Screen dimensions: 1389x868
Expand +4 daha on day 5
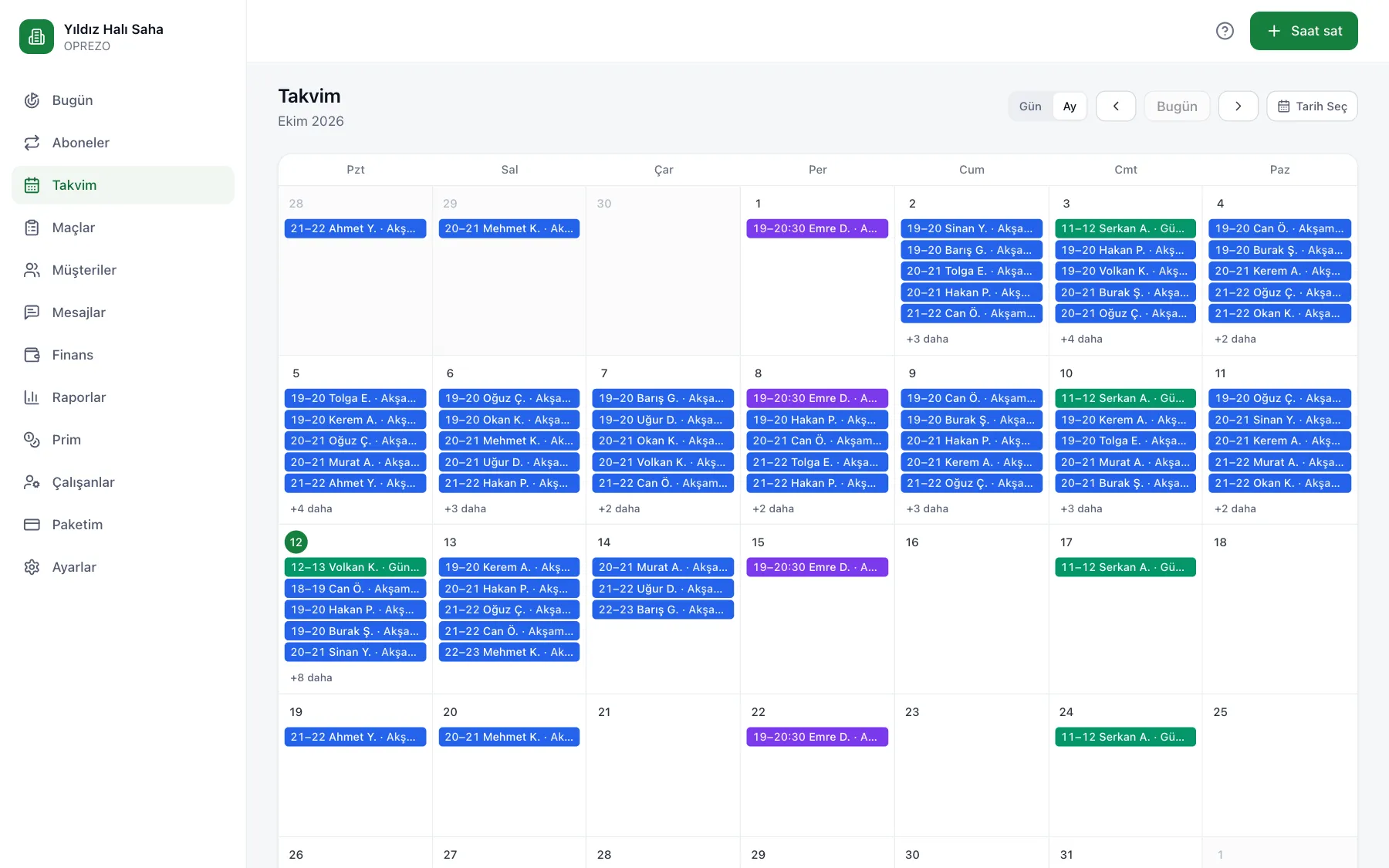(x=311, y=508)
